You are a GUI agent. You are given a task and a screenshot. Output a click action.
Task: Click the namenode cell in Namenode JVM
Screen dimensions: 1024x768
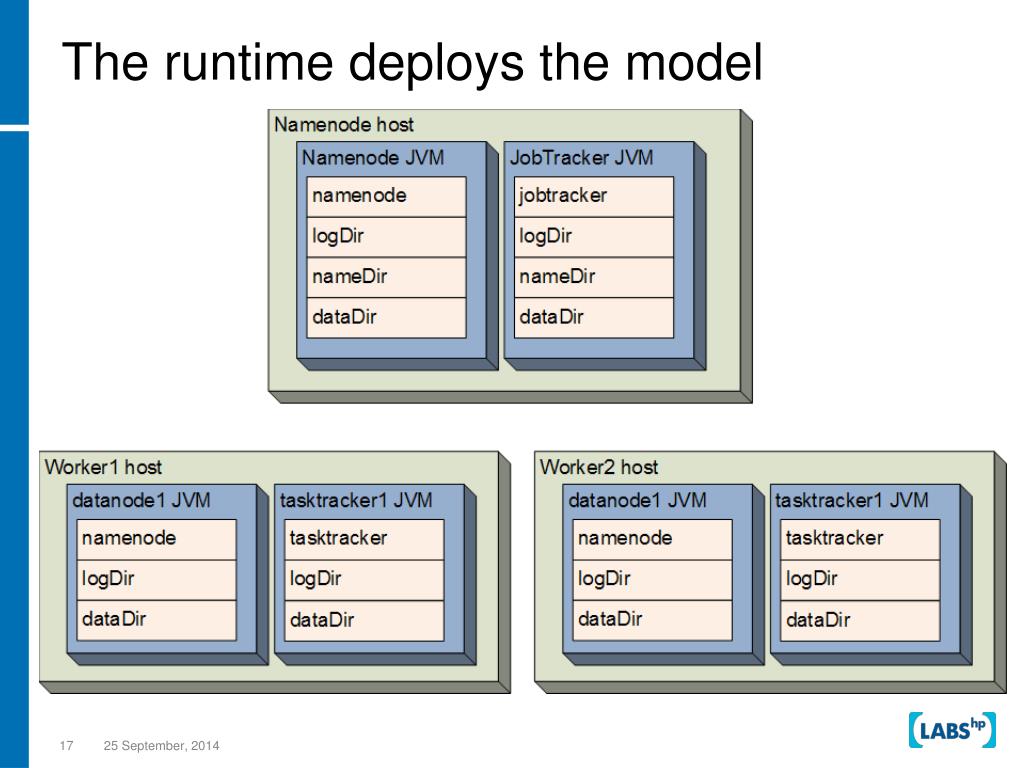pos(387,197)
